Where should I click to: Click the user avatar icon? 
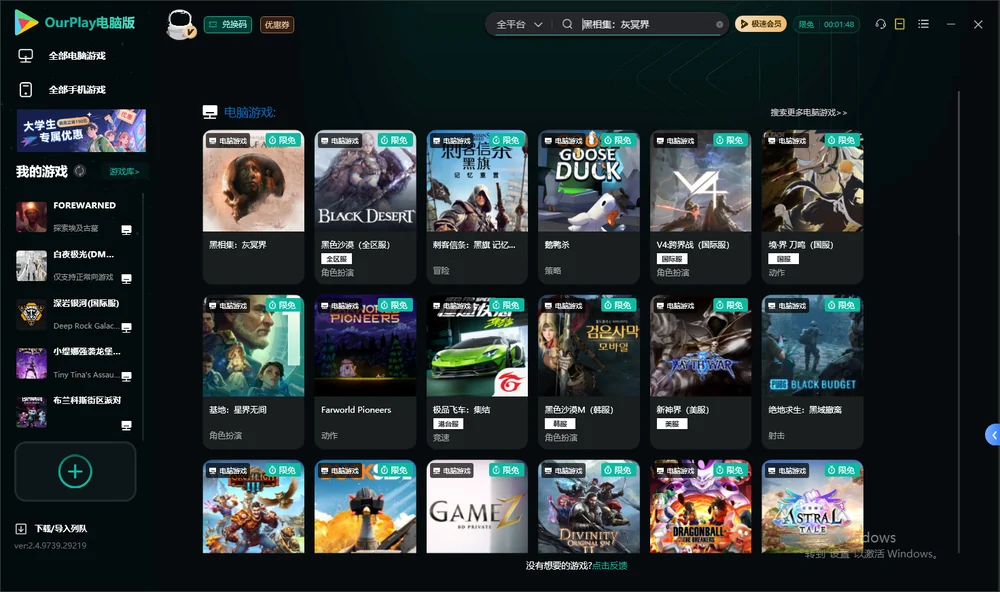(x=180, y=25)
